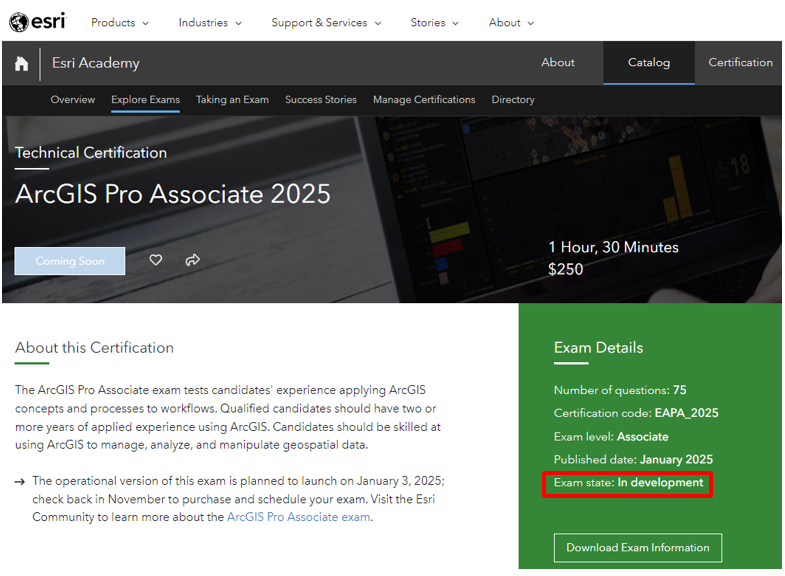Open Taking an Exam page
Image resolution: width=785 pixels, height=576 pixels.
(232, 100)
